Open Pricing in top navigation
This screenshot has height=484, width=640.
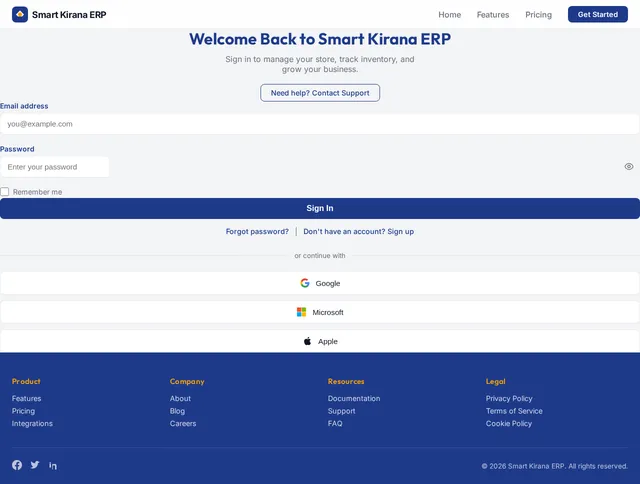(x=538, y=15)
